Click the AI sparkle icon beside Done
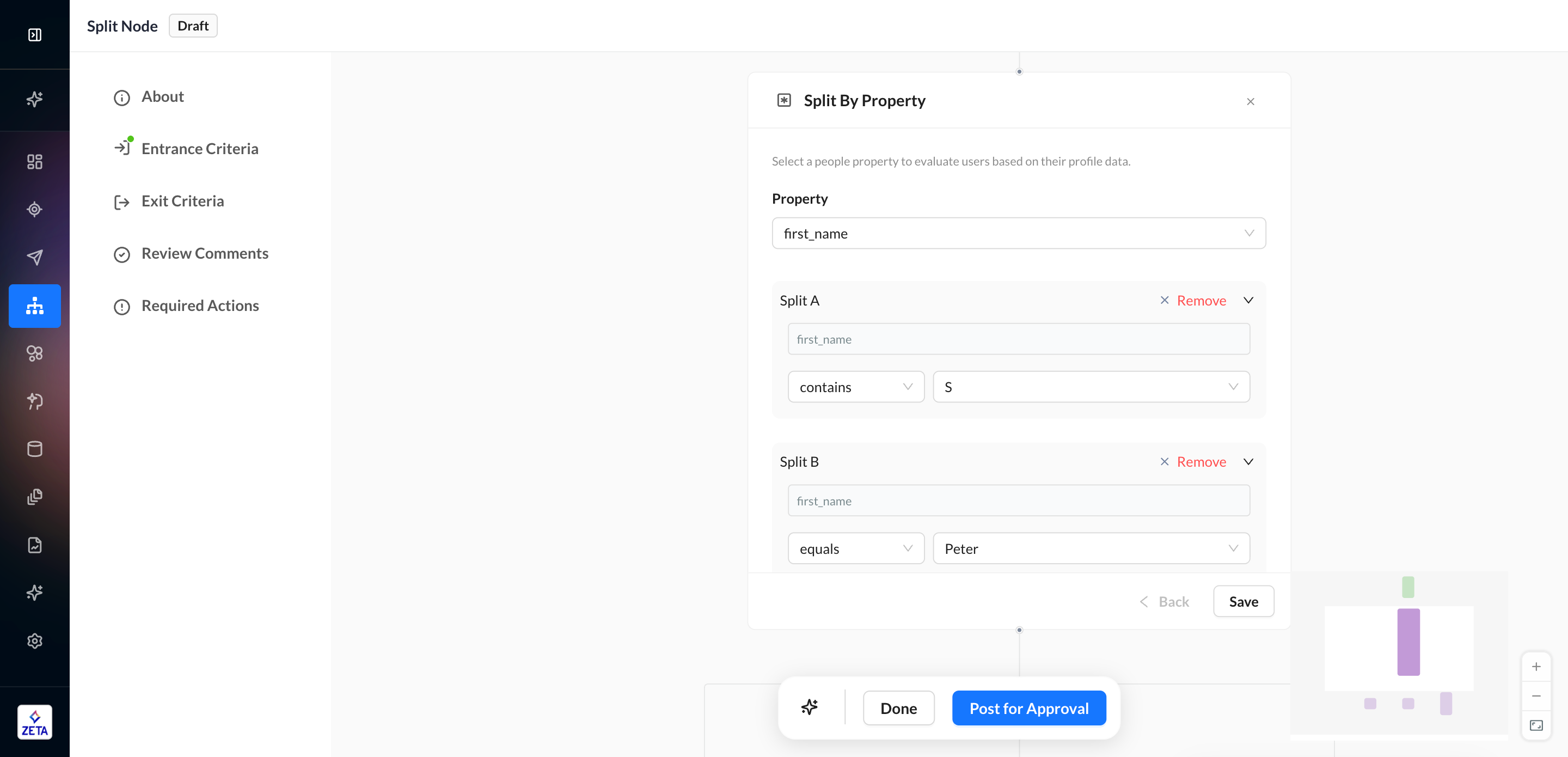The width and height of the screenshot is (1568, 757). click(x=809, y=707)
